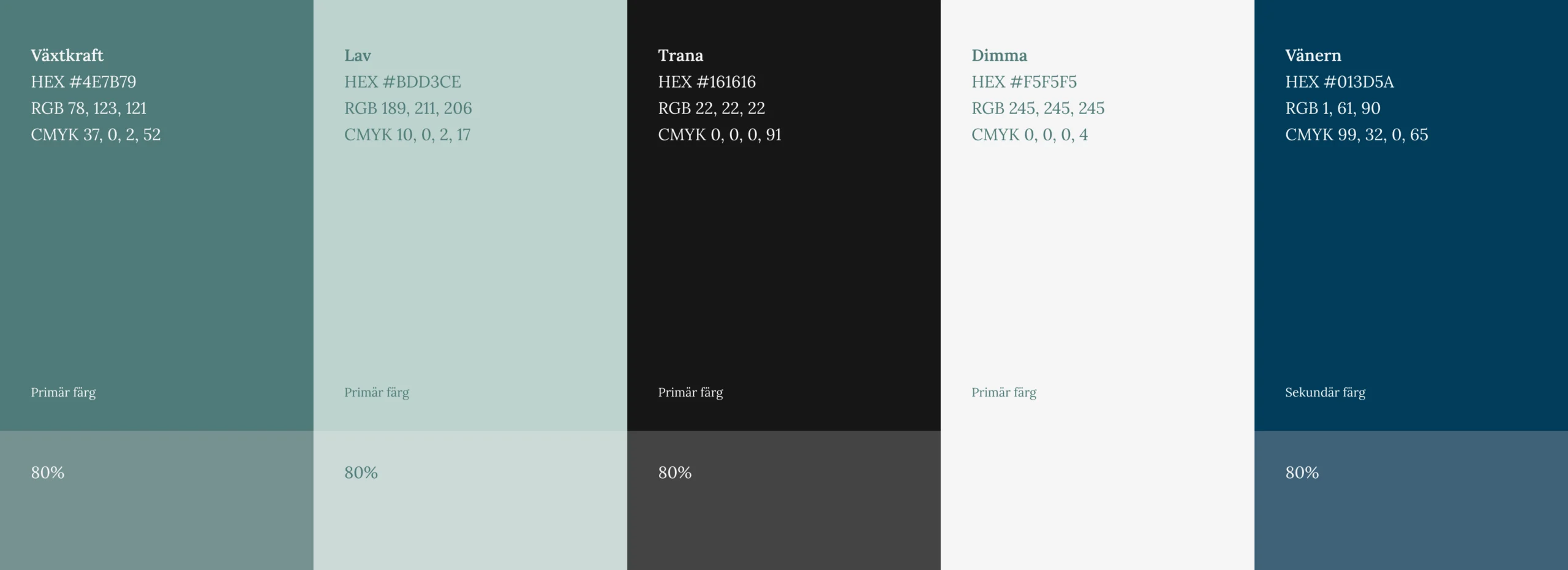Select CMYK 10, 0, 2, 17 text

[407, 134]
